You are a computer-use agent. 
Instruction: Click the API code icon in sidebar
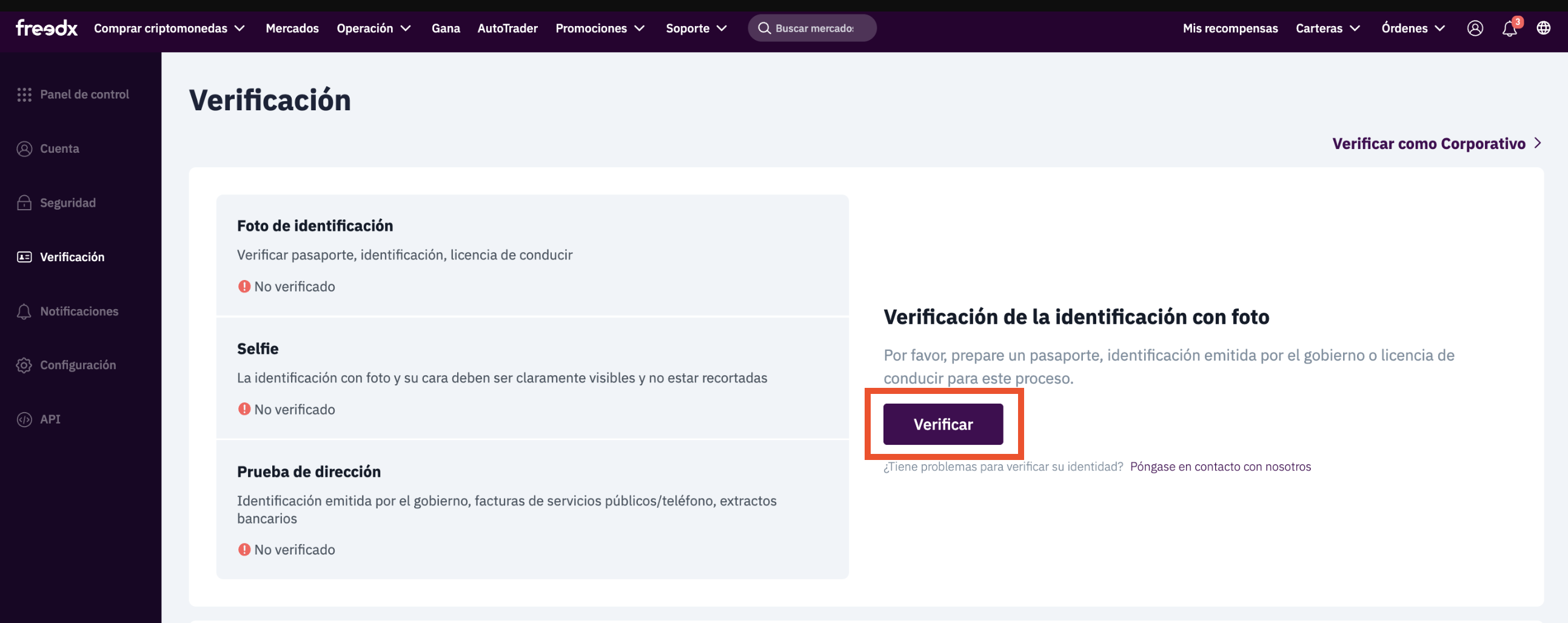tap(24, 419)
